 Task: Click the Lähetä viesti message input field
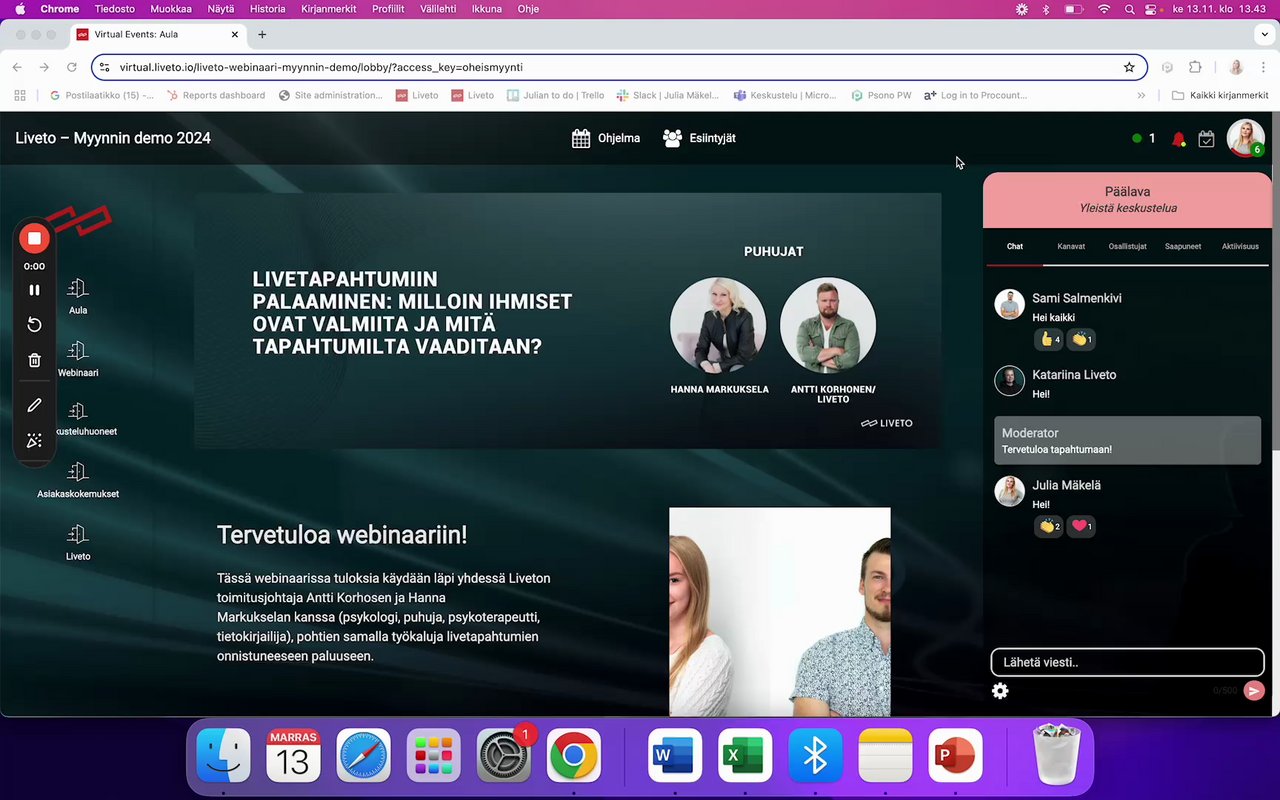point(1127,662)
